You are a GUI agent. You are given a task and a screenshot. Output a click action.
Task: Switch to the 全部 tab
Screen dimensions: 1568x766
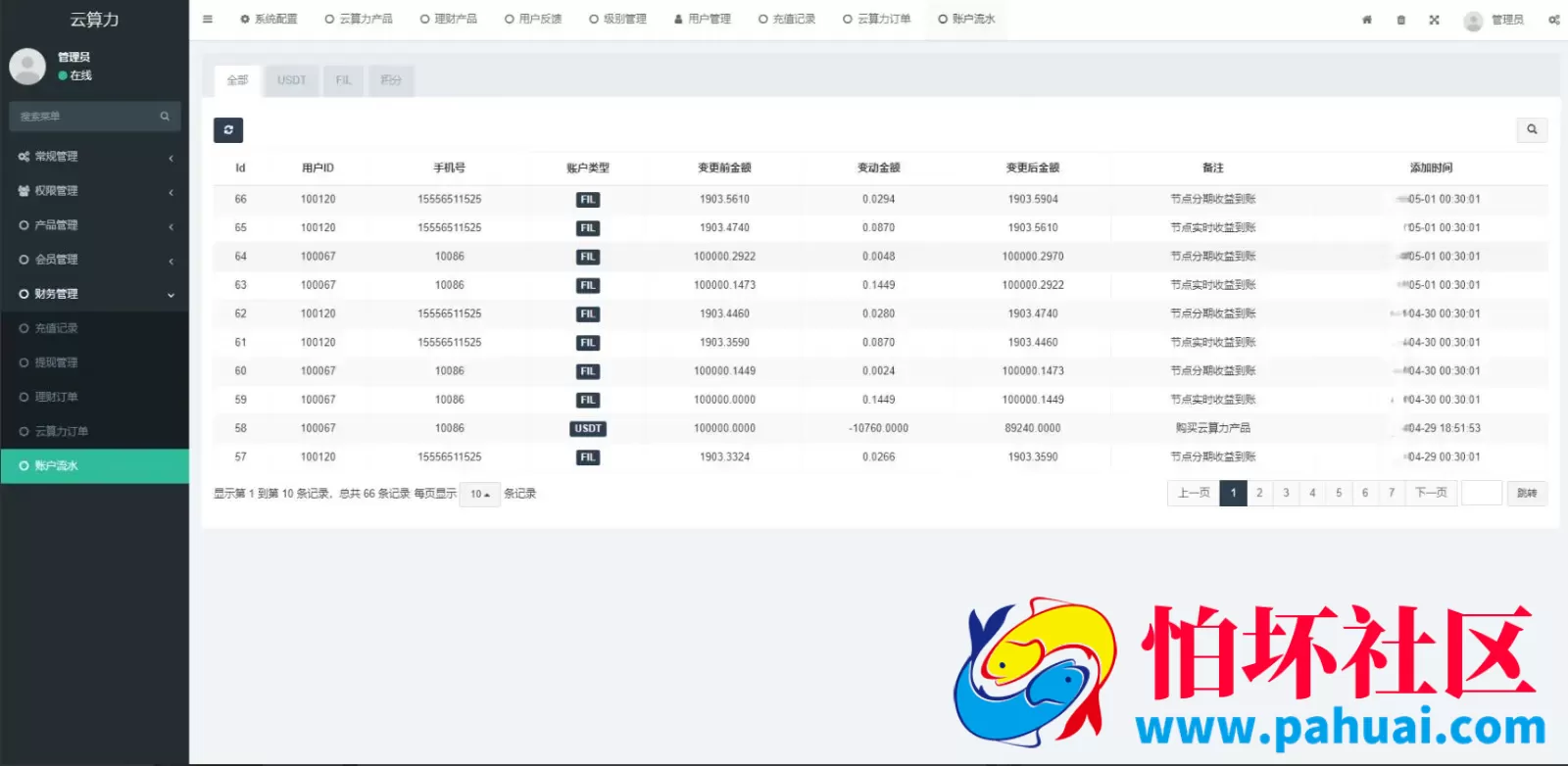237,80
